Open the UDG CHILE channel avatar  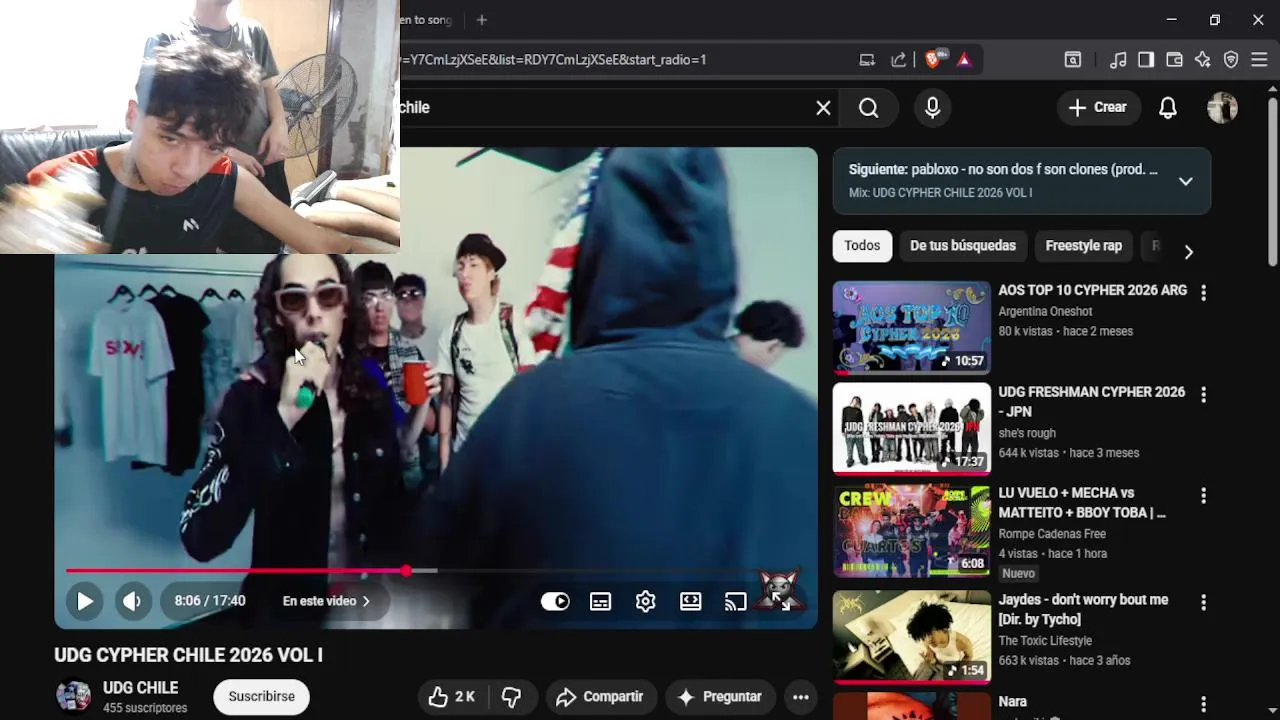pos(73,696)
